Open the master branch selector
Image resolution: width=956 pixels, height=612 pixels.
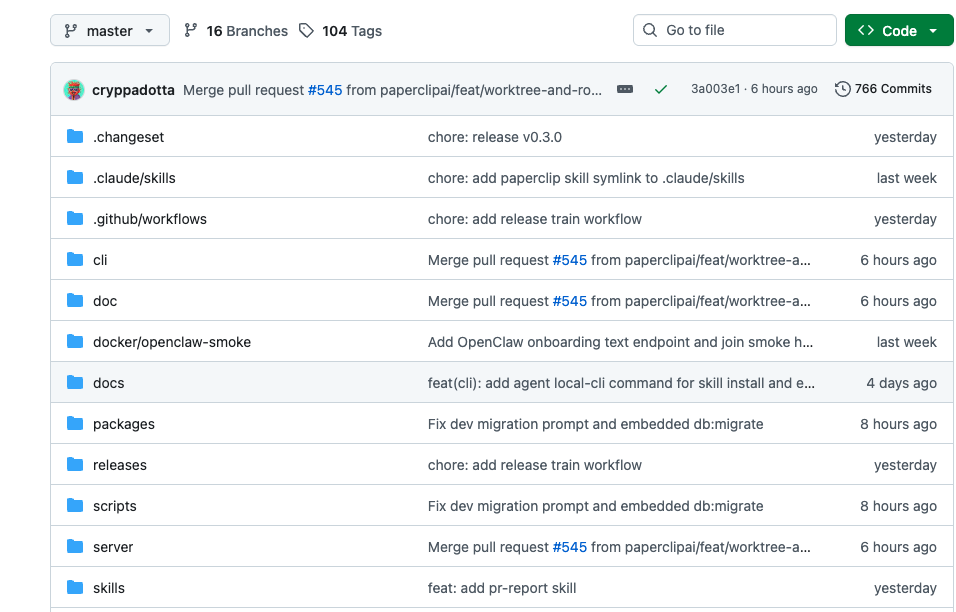point(109,30)
